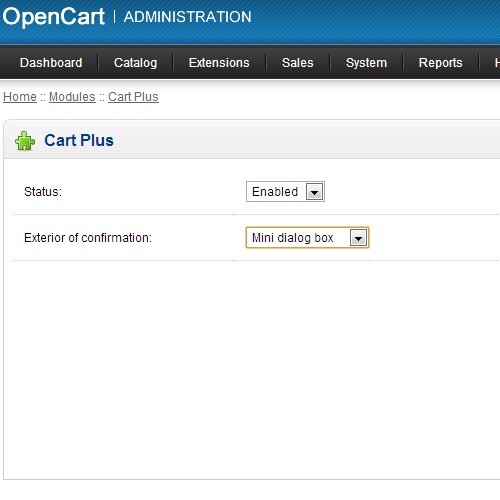Go to Home breadcrumb link
Viewport: 500px width, 500px height.
[x=20, y=97]
